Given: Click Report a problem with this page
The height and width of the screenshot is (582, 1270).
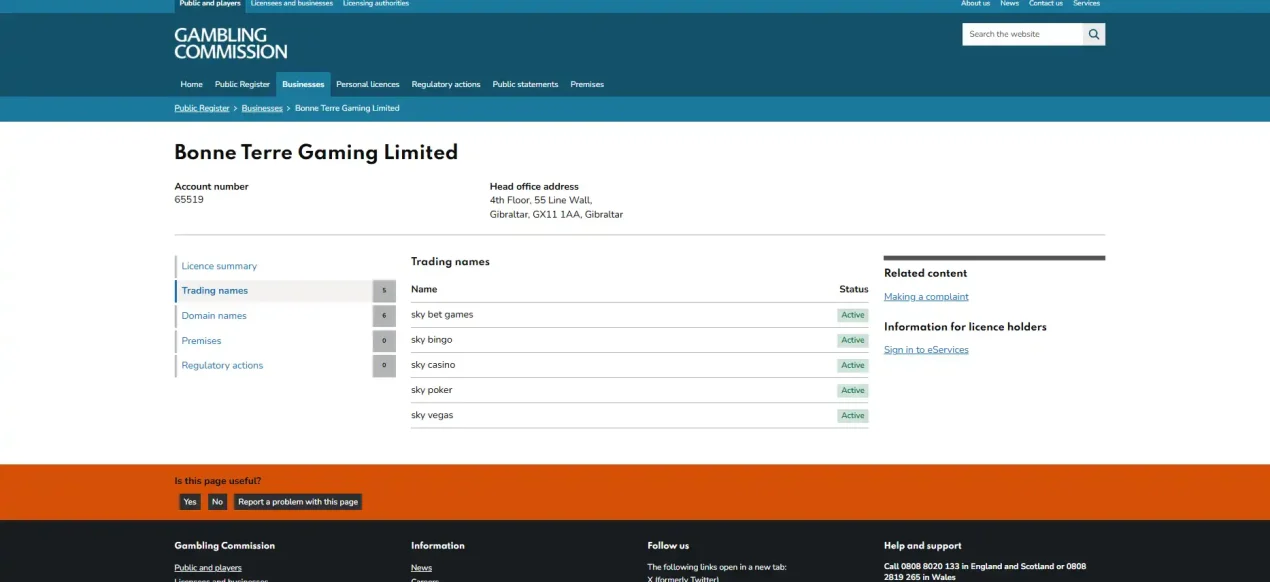Looking at the screenshot, I should coord(298,502).
